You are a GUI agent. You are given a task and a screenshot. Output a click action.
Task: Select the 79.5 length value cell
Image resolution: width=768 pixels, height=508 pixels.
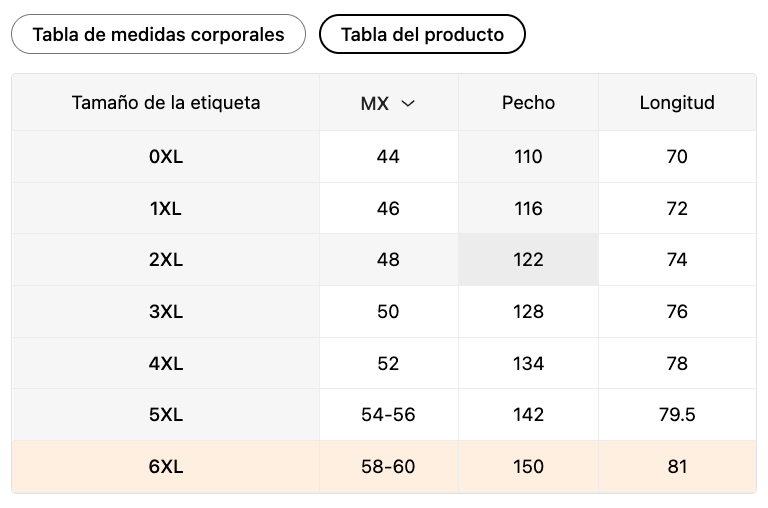677,415
